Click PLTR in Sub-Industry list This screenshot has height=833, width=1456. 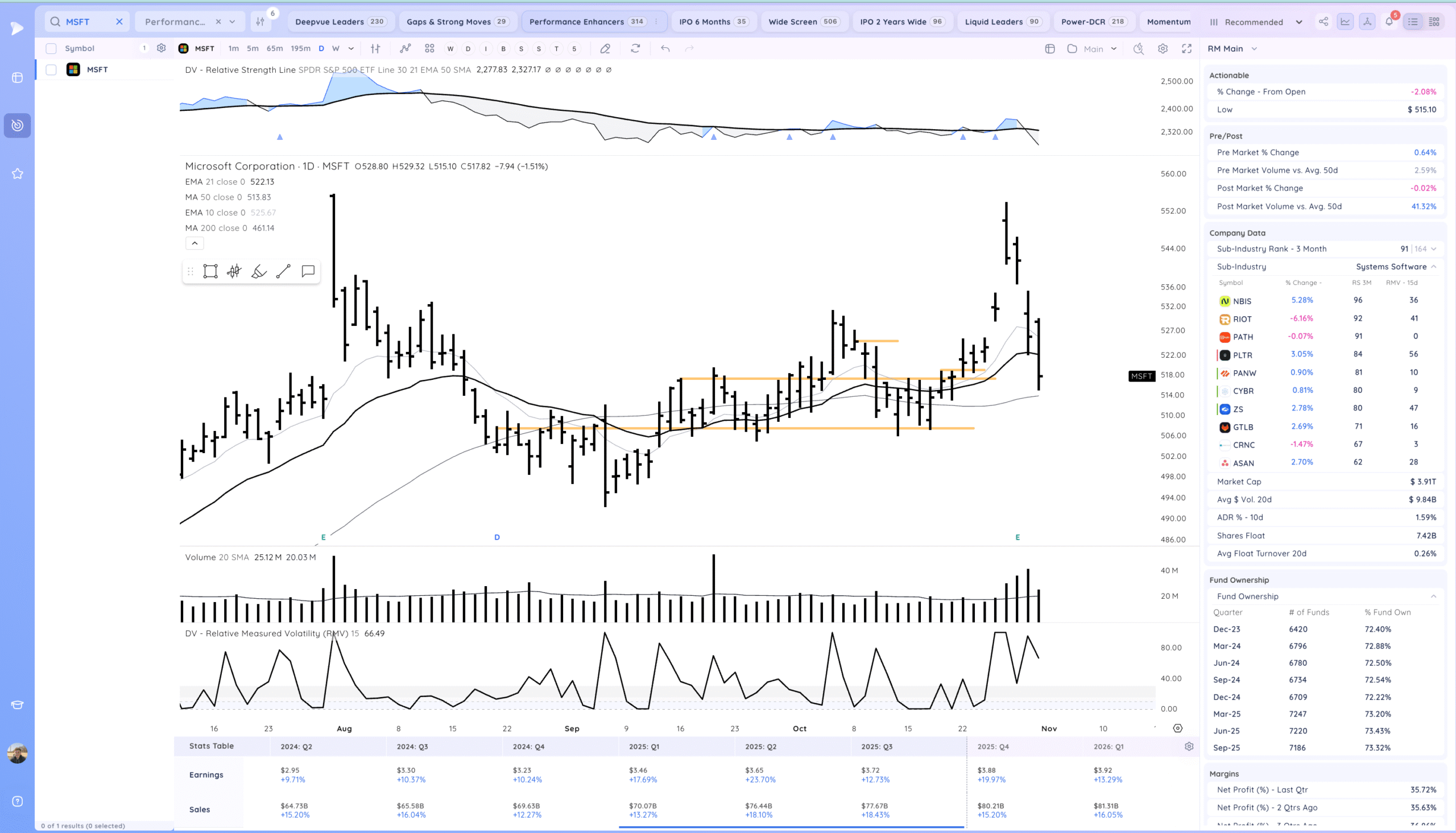1242,355
